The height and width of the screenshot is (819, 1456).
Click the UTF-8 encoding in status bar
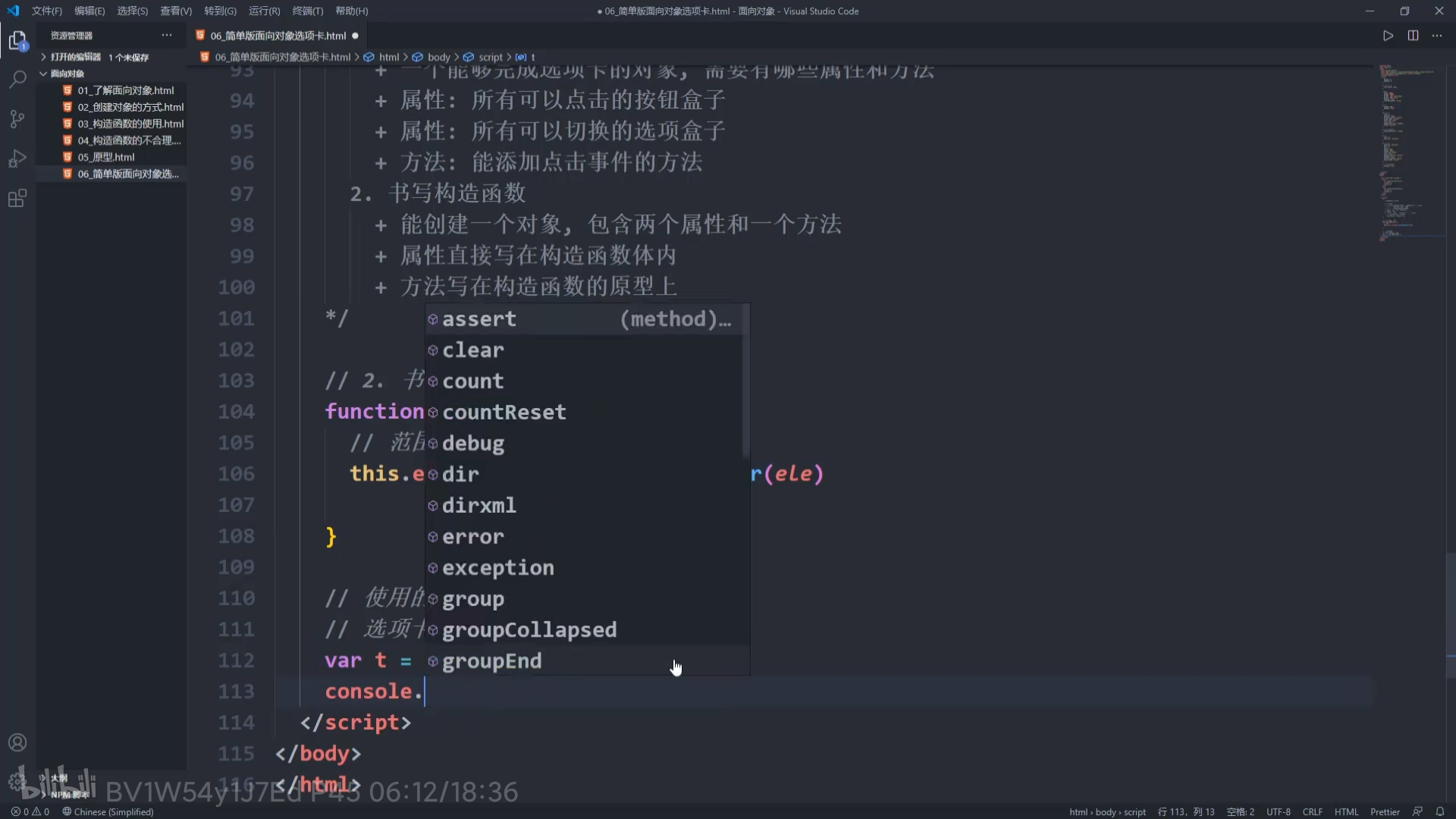click(x=1278, y=811)
